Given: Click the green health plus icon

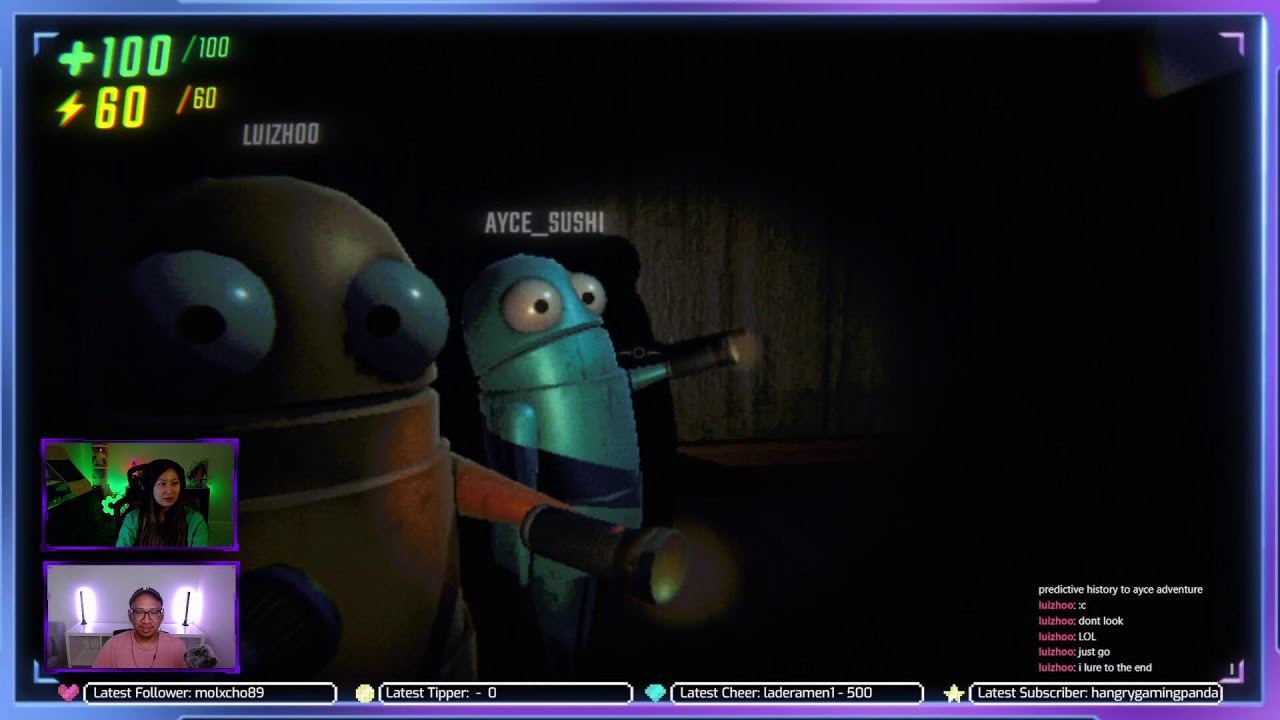Looking at the screenshot, I should tap(75, 59).
